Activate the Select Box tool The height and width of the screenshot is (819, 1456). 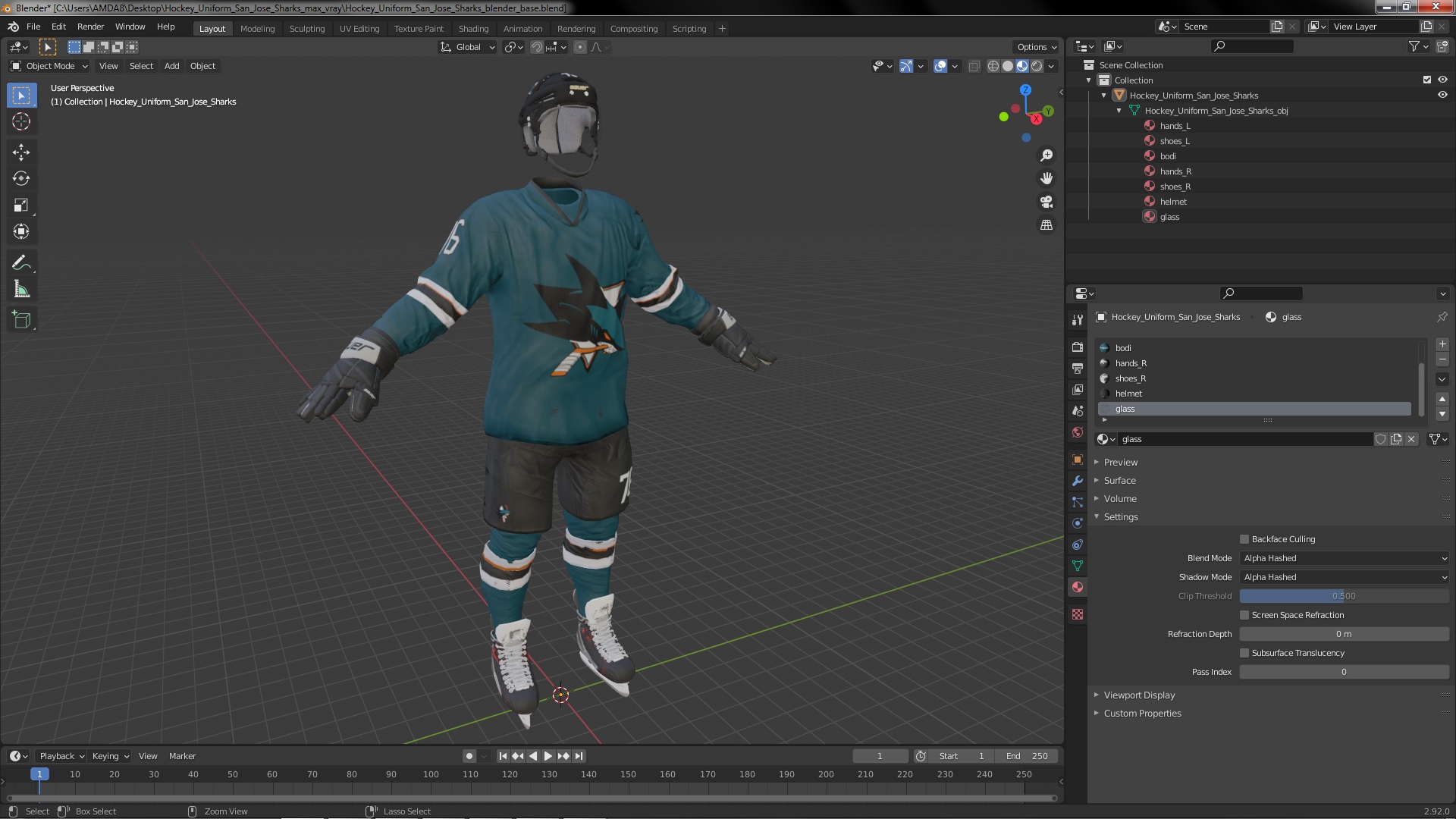click(21, 96)
